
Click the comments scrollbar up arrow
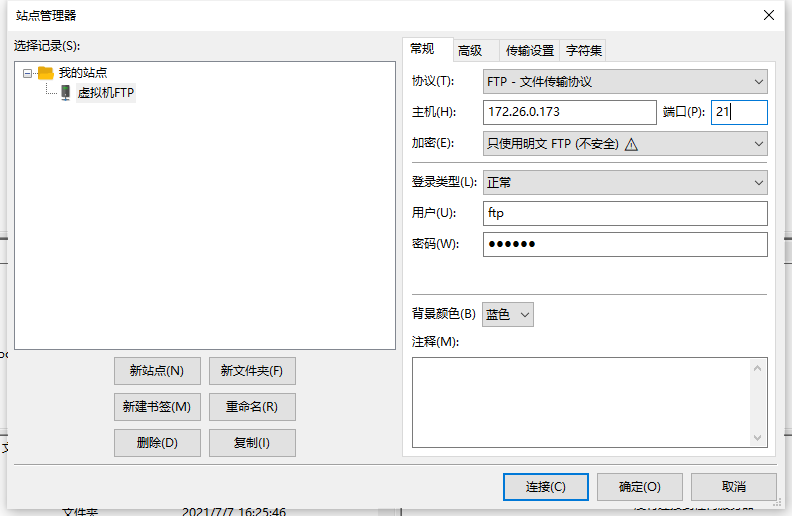[x=757, y=369]
